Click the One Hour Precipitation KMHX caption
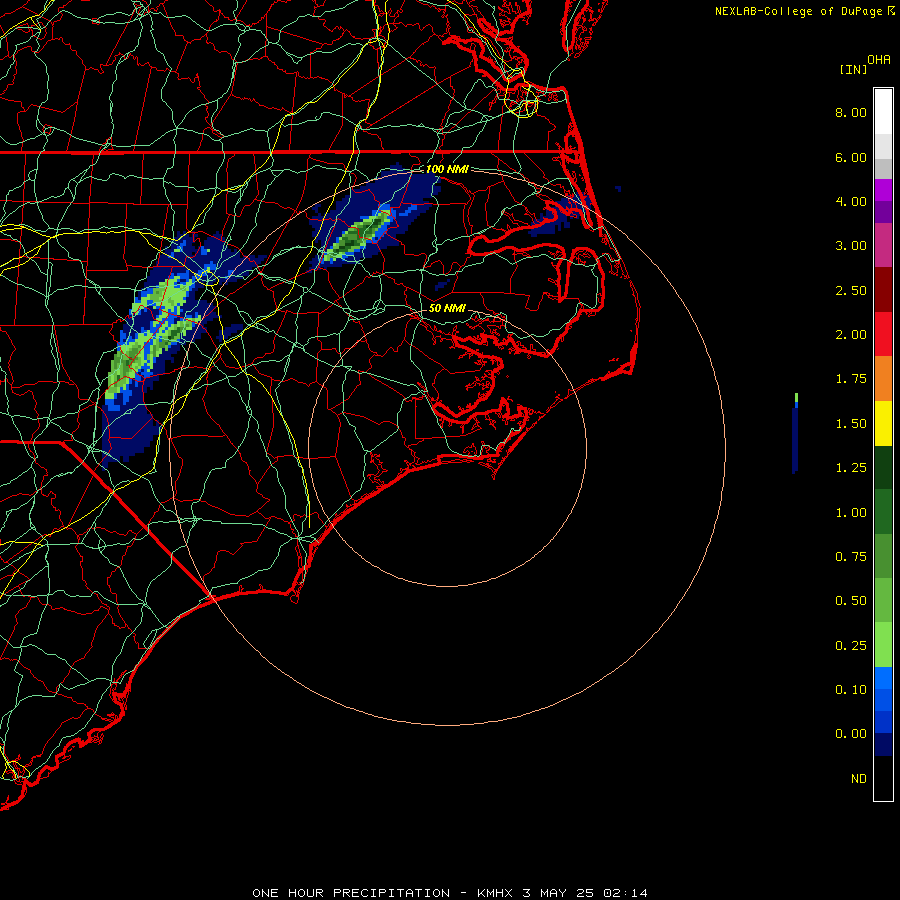Screen dimensions: 900x900 450,893
